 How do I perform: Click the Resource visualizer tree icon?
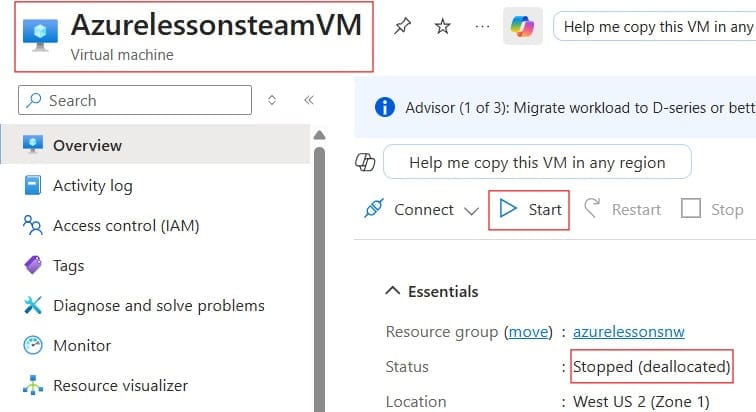click(x=33, y=385)
